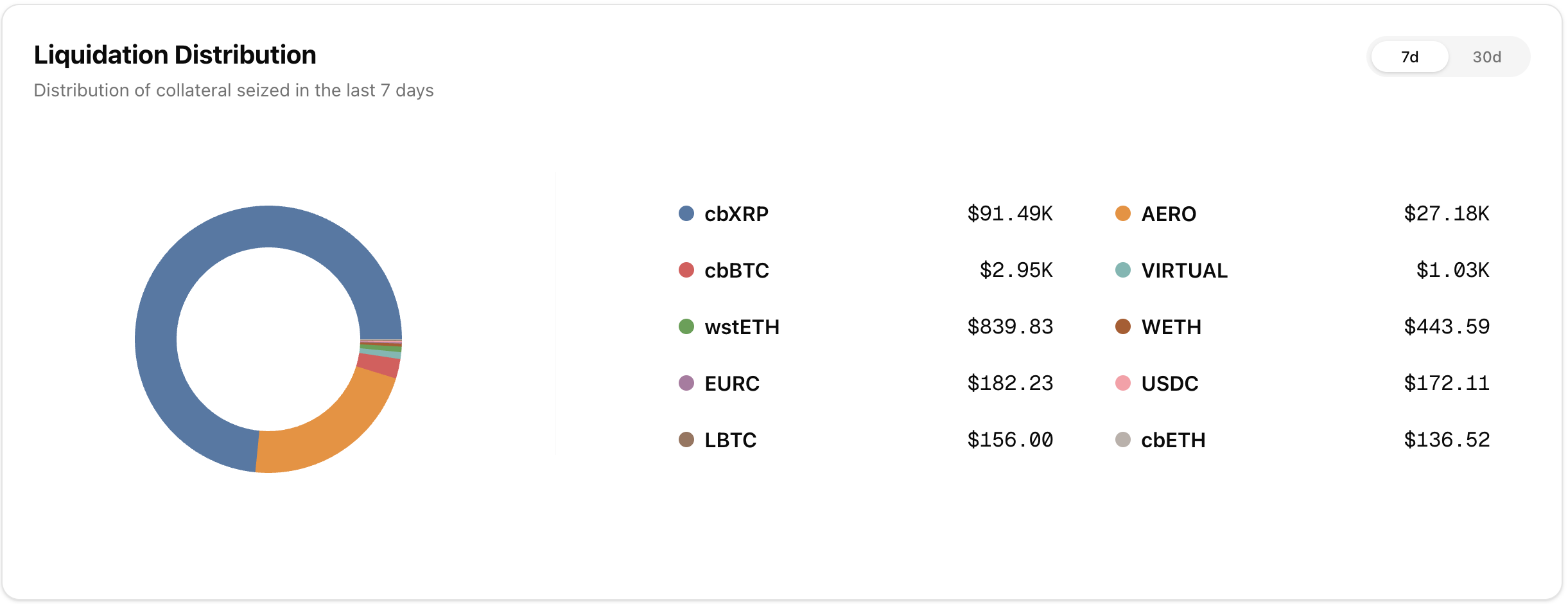
Task: Click the pink USDC legend dot
Action: point(1123,383)
